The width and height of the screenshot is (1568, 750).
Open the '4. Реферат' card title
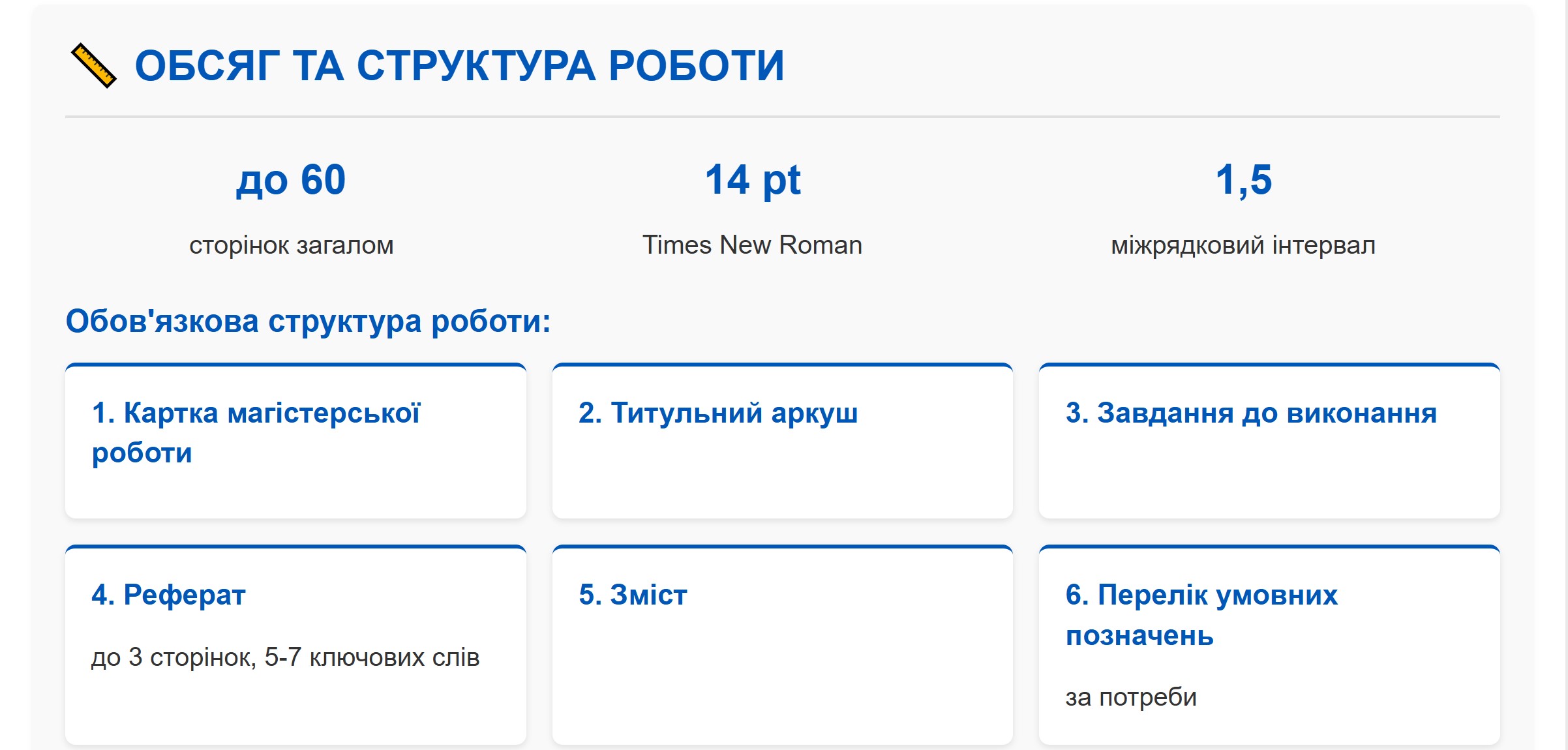pos(168,595)
